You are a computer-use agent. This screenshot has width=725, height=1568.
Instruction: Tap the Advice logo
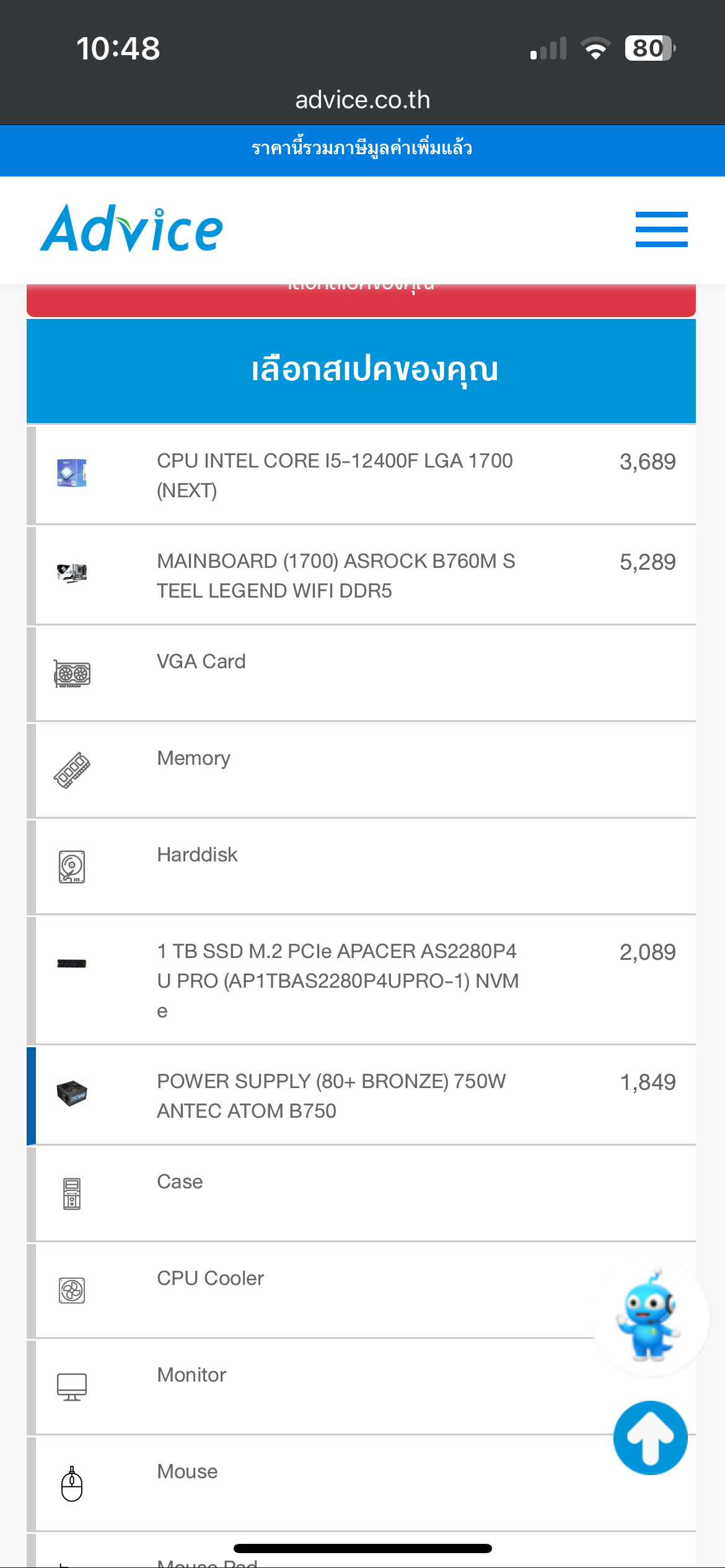pos(131,229)
